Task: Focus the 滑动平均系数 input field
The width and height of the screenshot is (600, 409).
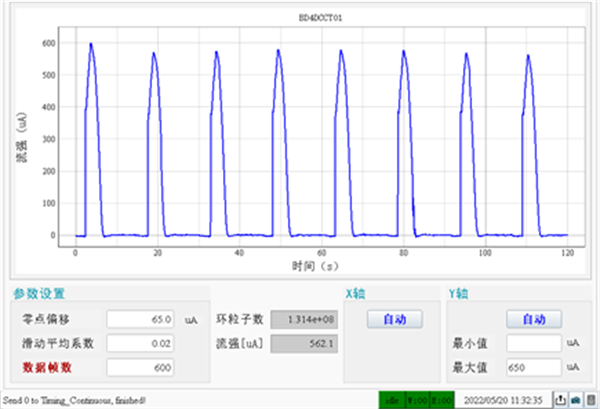Action: (x=140, y=344)
